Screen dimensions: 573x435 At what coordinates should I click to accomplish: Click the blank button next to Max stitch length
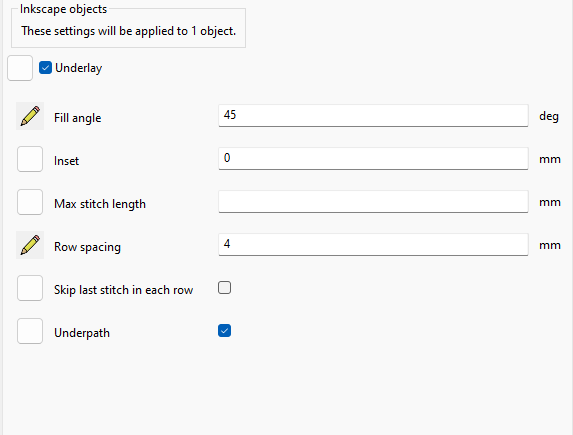(x=30, y=202)
